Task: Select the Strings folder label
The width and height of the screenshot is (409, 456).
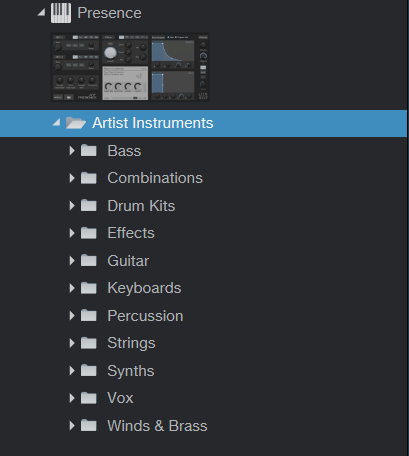Action: 131,343
